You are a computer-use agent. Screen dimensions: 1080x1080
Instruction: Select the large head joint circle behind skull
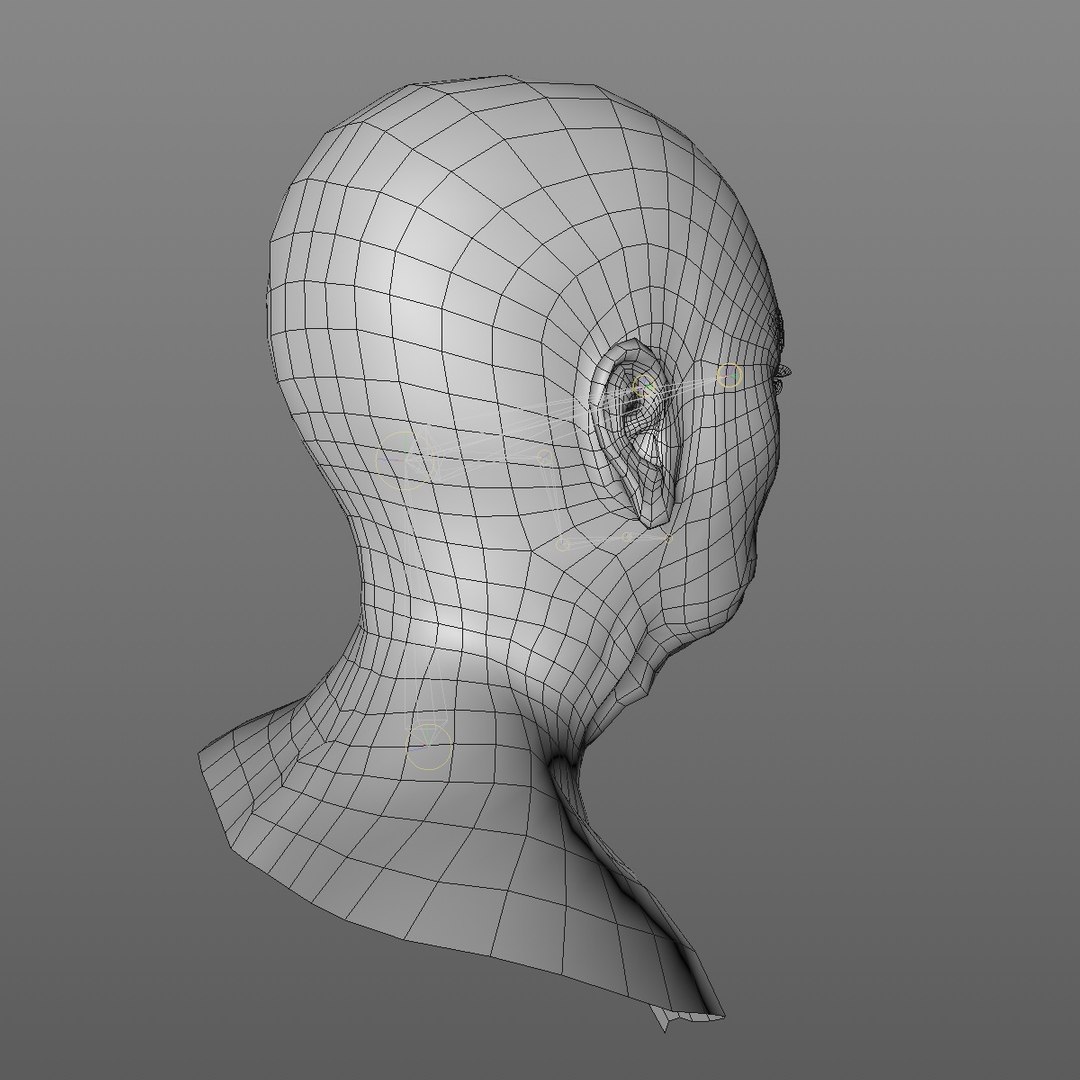click(406, 461)
